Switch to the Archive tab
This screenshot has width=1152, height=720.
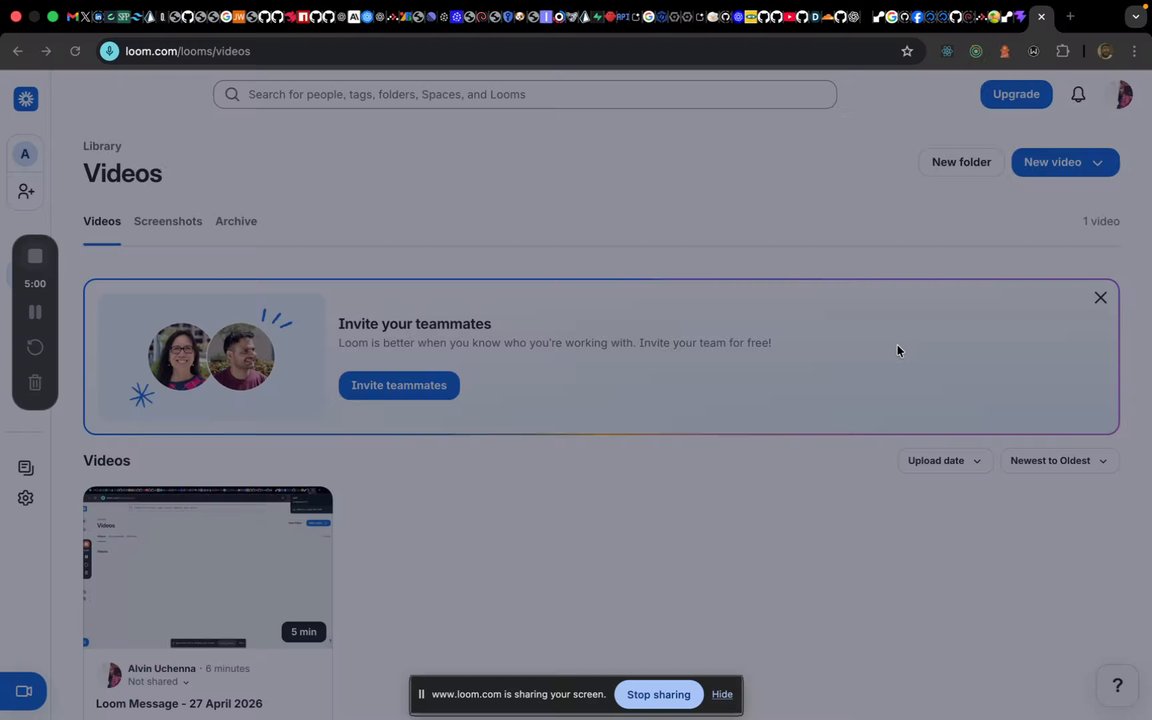pyautogui.click(x=236, y=221)
